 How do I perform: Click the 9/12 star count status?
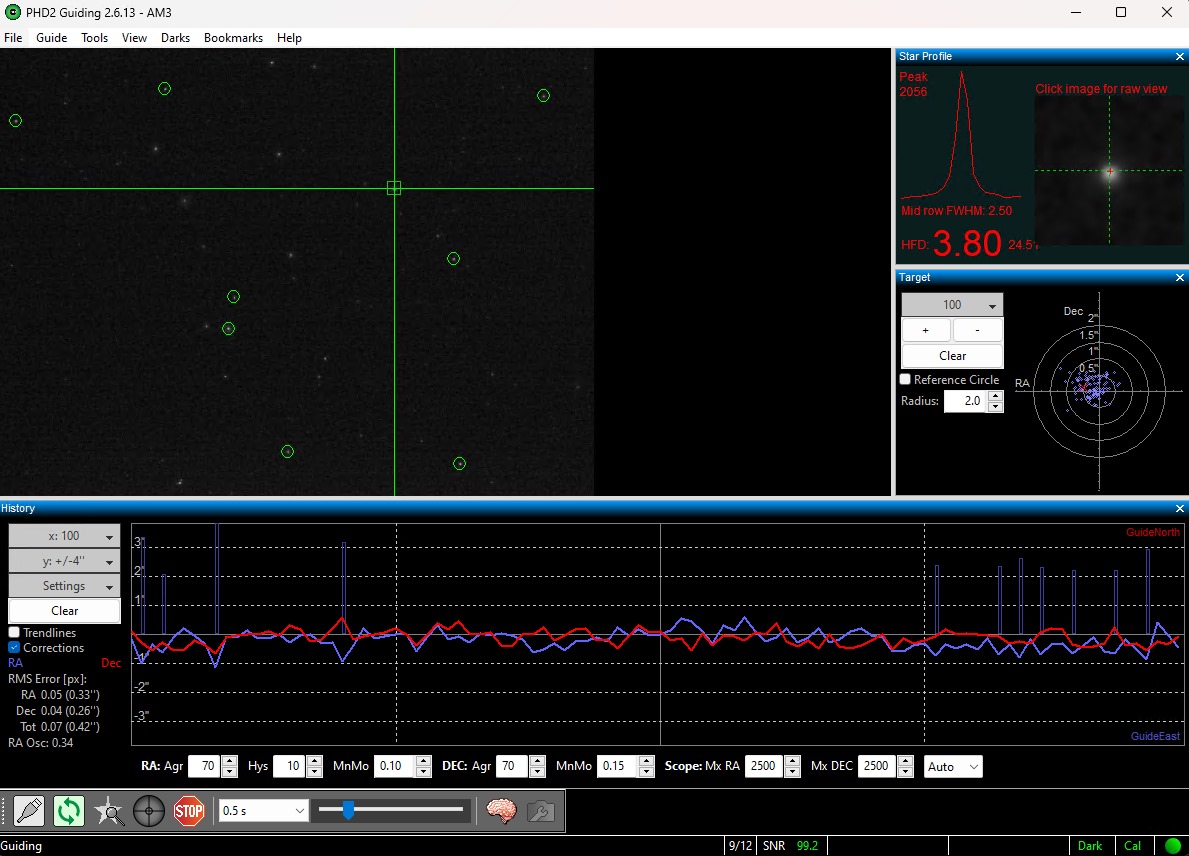pos(740,846)
